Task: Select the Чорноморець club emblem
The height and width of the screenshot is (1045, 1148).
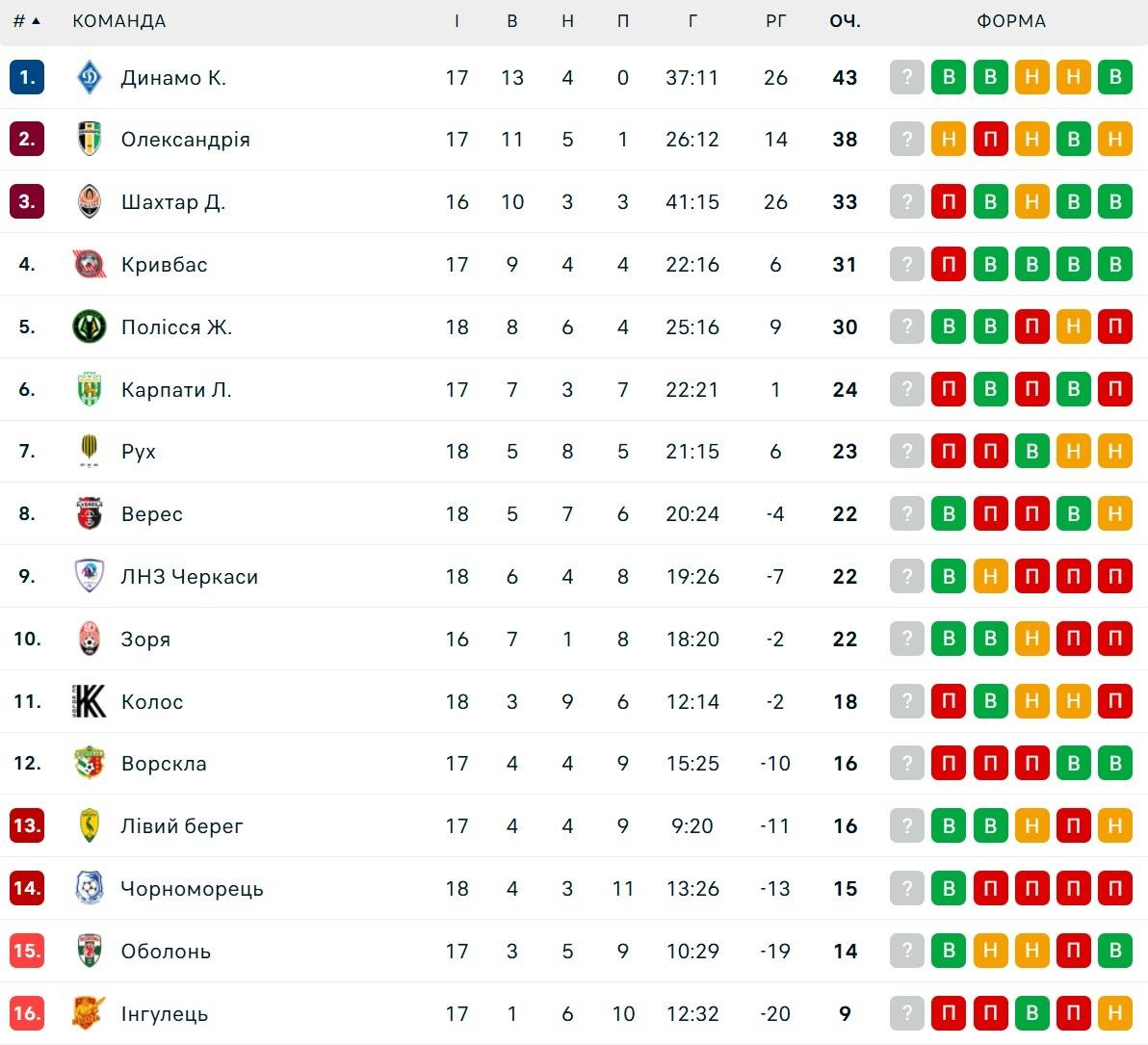Action: [90, 888]
